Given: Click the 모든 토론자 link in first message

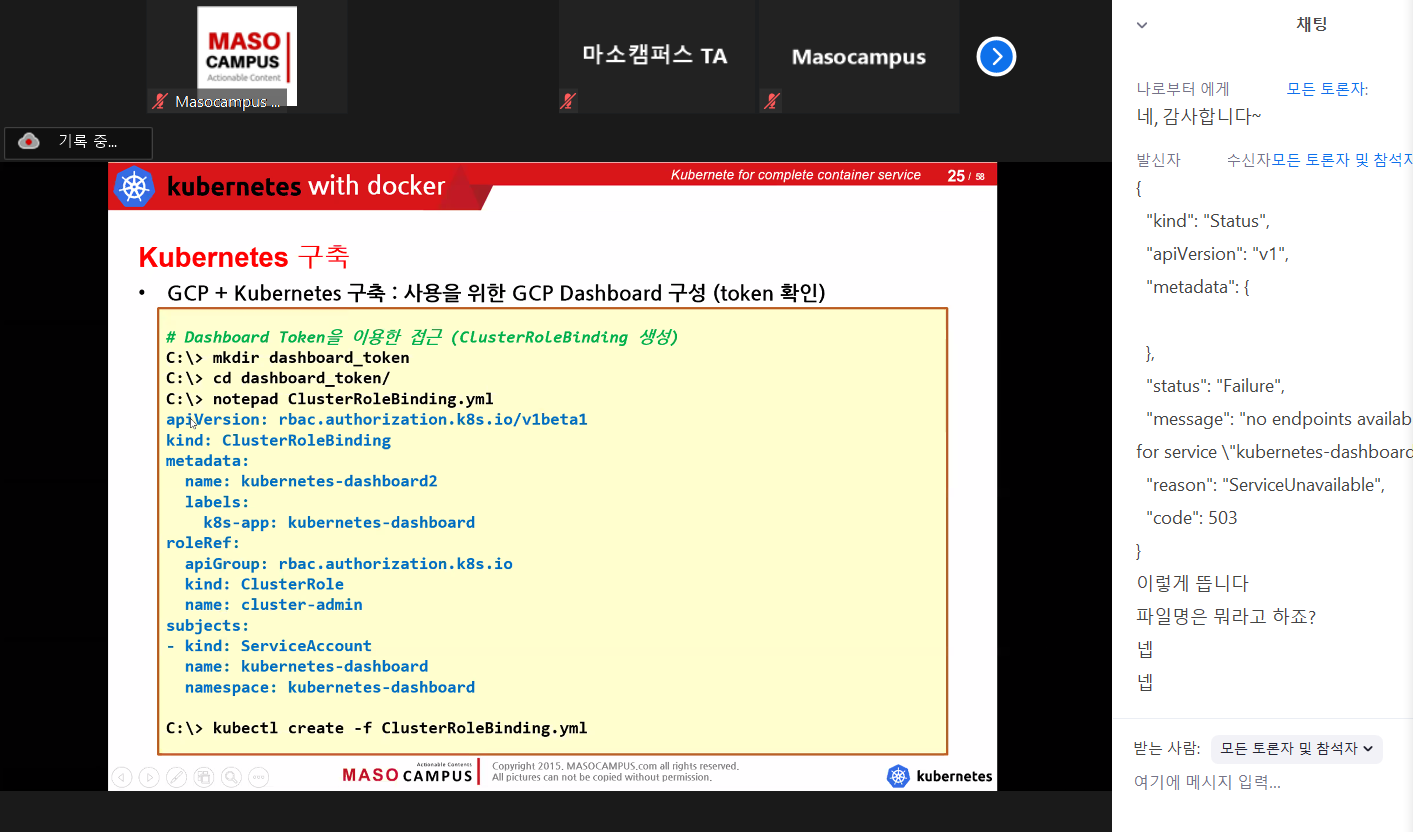Looking at the screenshot, I should pyautogui.click(x=1326, y=89).
